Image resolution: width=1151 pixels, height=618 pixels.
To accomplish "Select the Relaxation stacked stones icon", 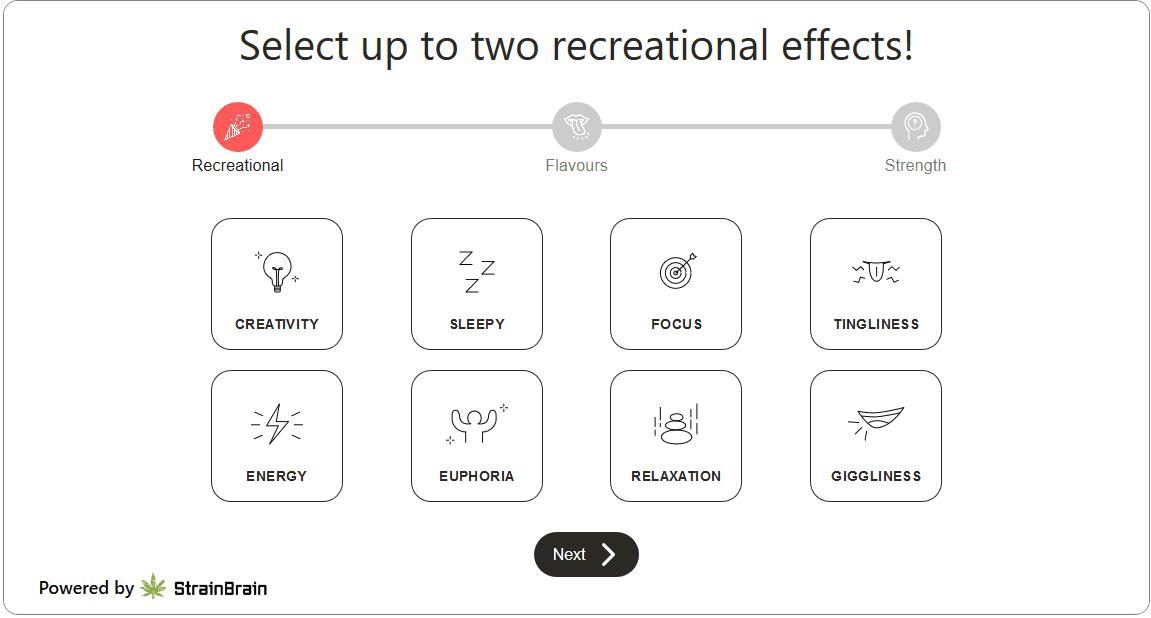I will (676, 424).
